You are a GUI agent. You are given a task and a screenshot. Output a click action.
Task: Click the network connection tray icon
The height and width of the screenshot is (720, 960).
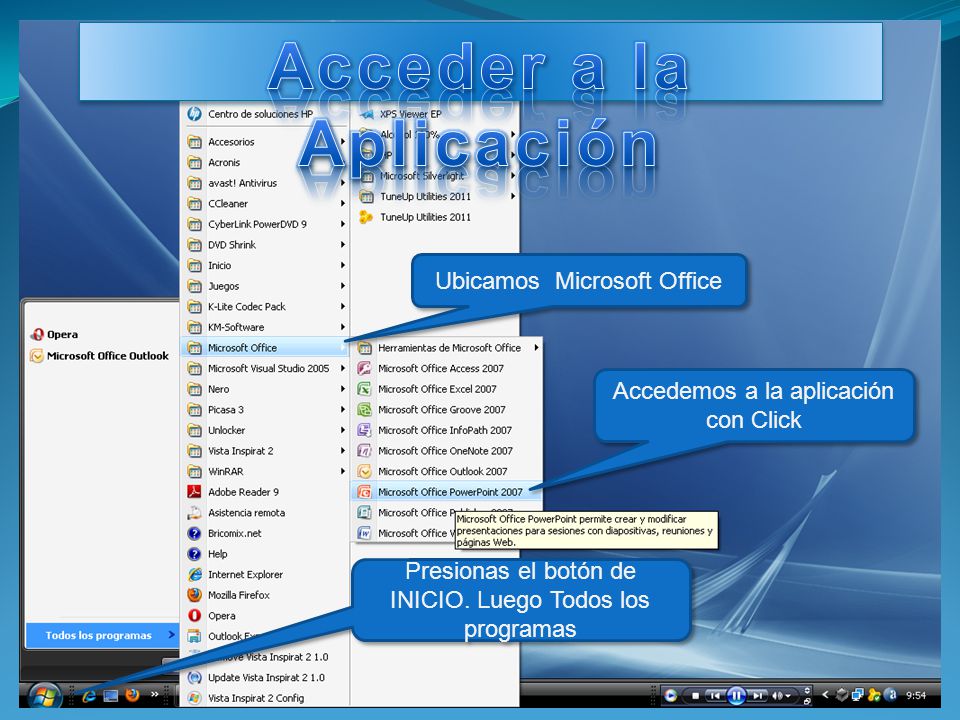point(858,695)
